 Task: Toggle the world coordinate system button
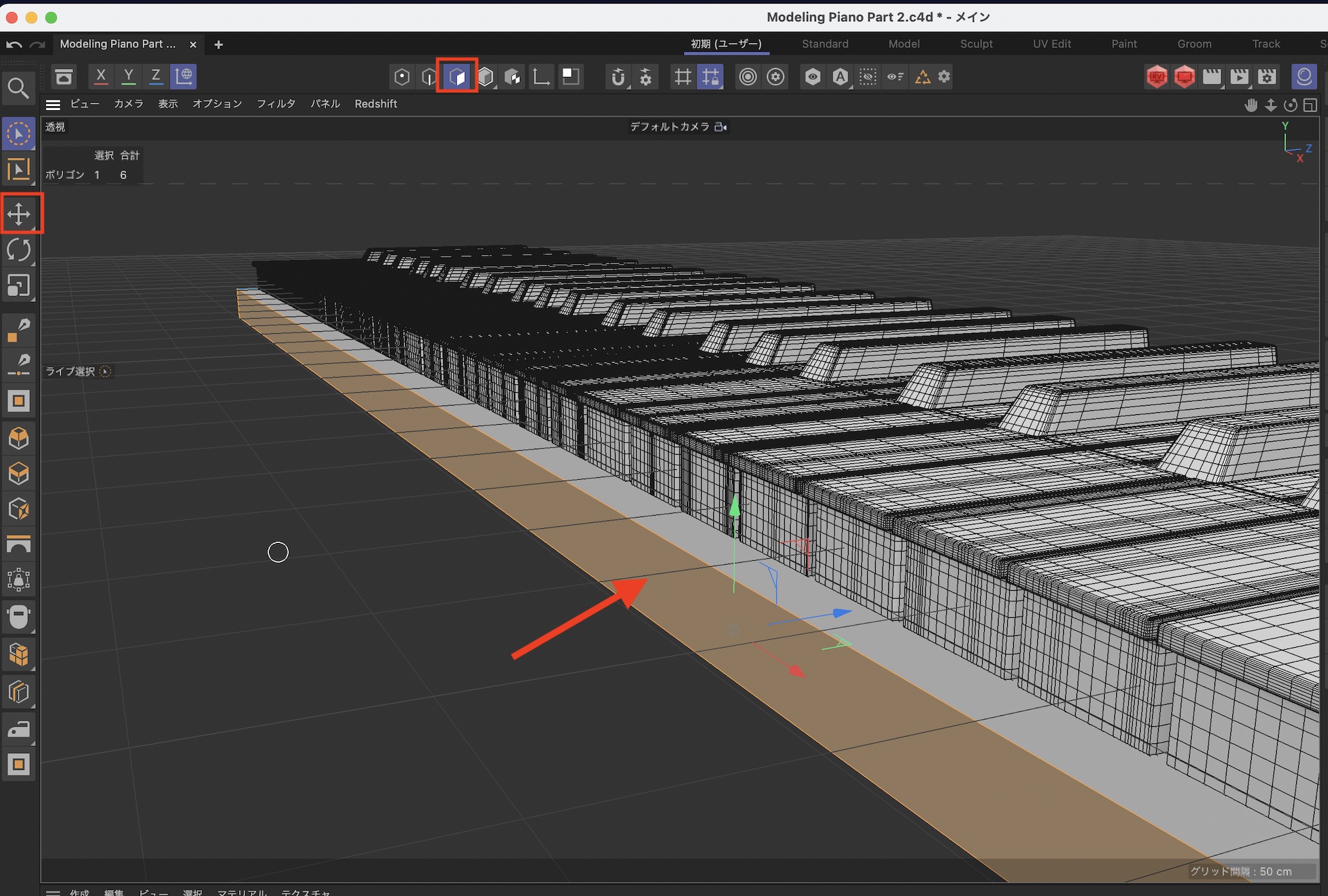point(183,76)
